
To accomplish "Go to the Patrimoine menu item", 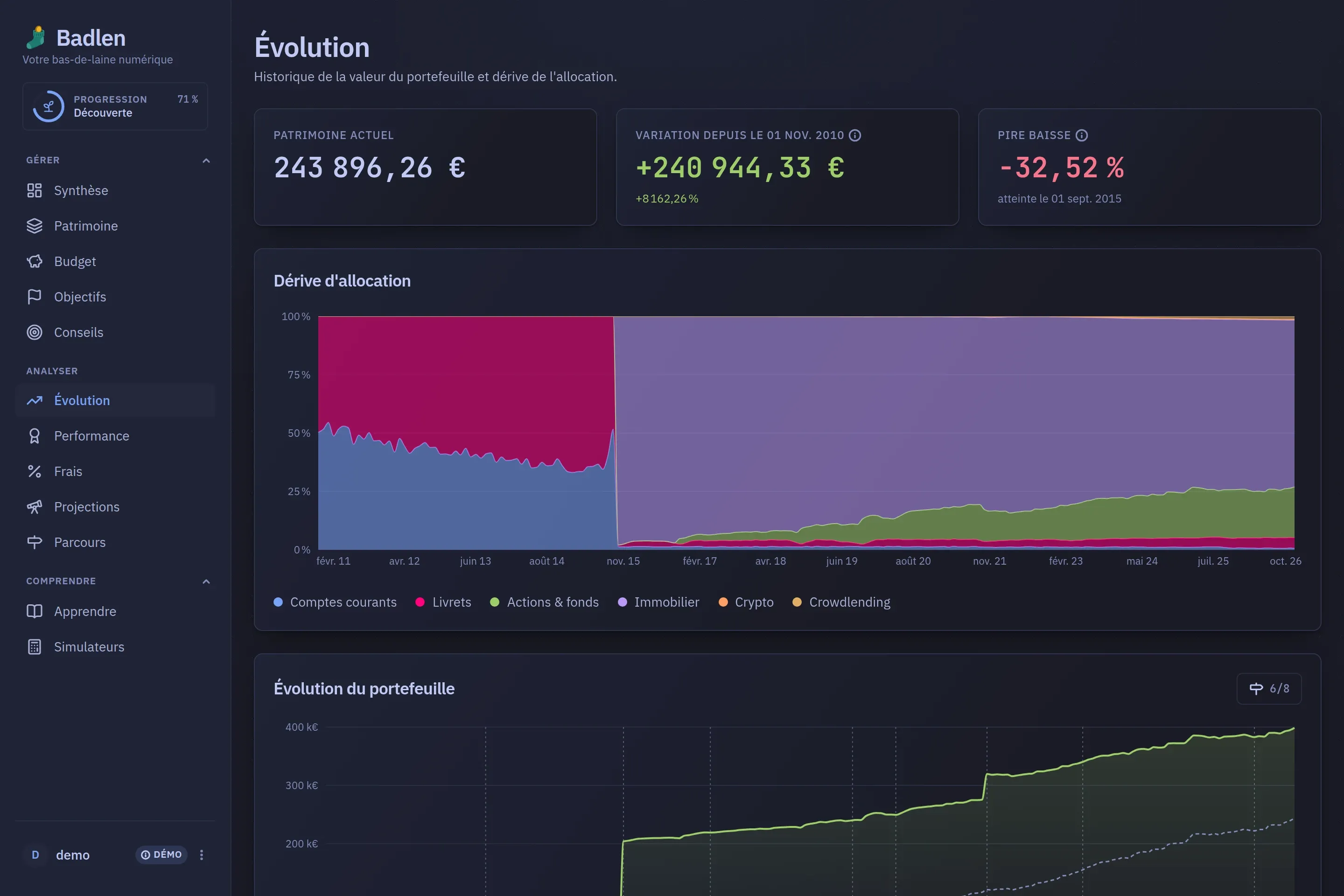I will click(x=115, y=226).
